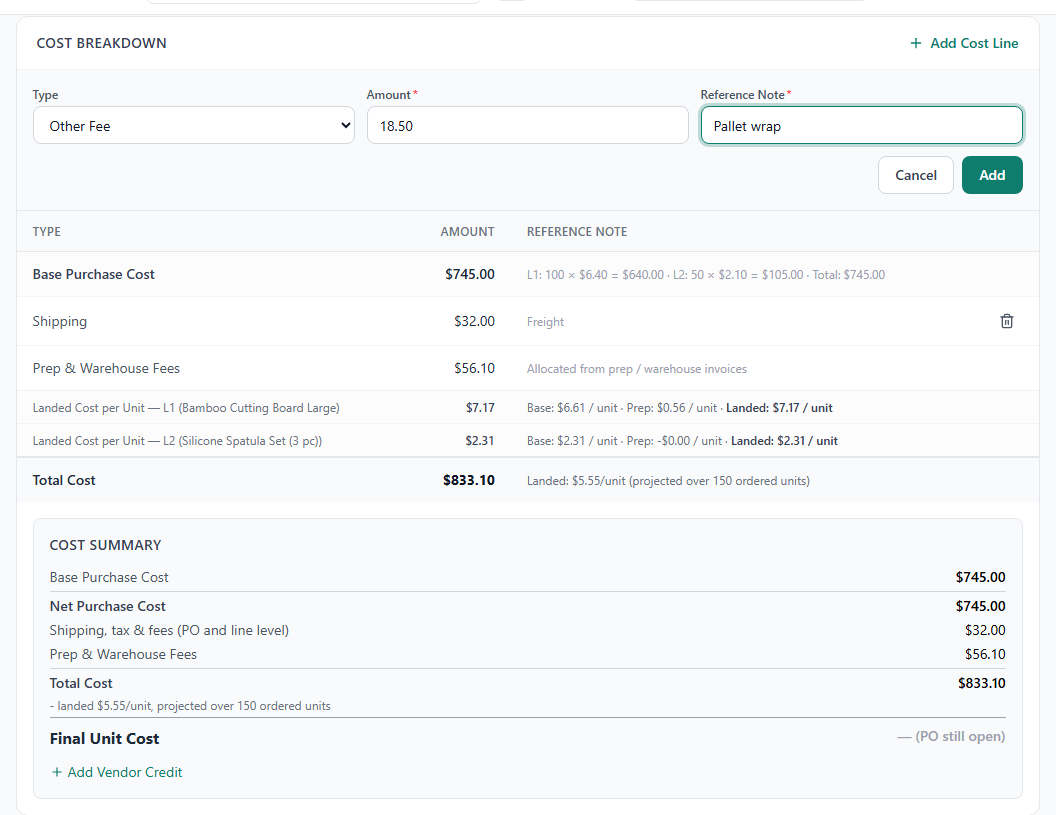The height and width of the screenshot is (815, 1056).
Task: Click the L1 L2 base purchase calculation note
Action: coord(706,275)
